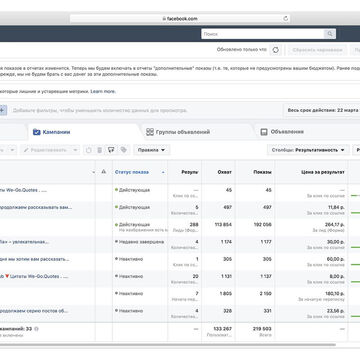Click total impressions 219 503
360x360 pixels.
click(x=263, y=329)
